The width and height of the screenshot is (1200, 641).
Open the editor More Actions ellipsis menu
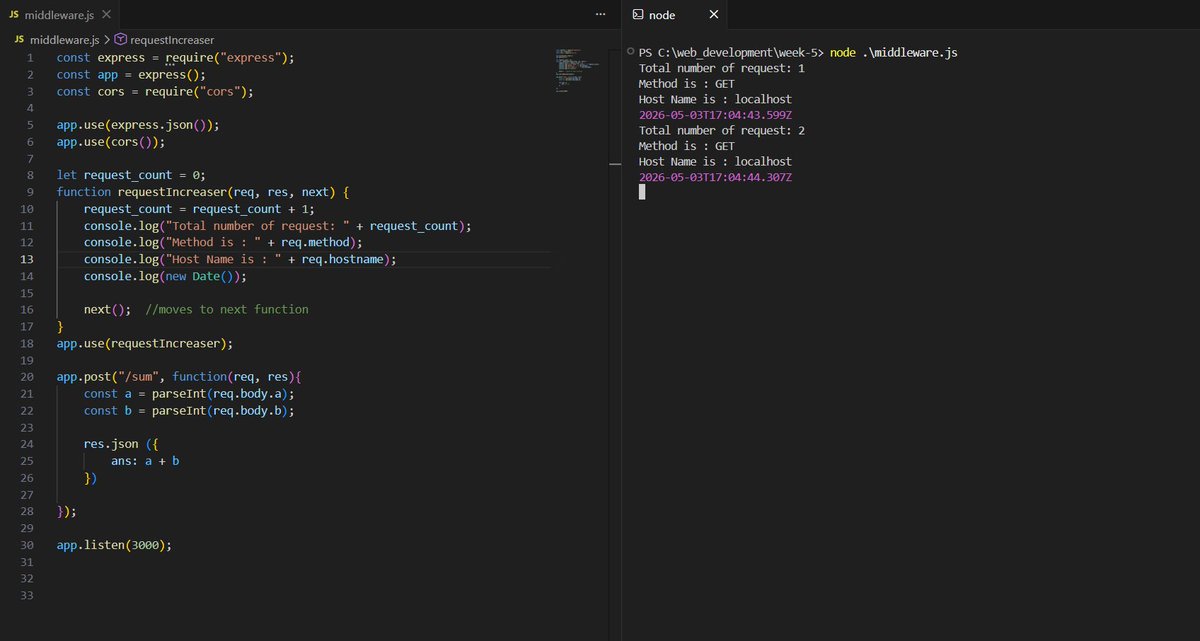coord(599,15)
